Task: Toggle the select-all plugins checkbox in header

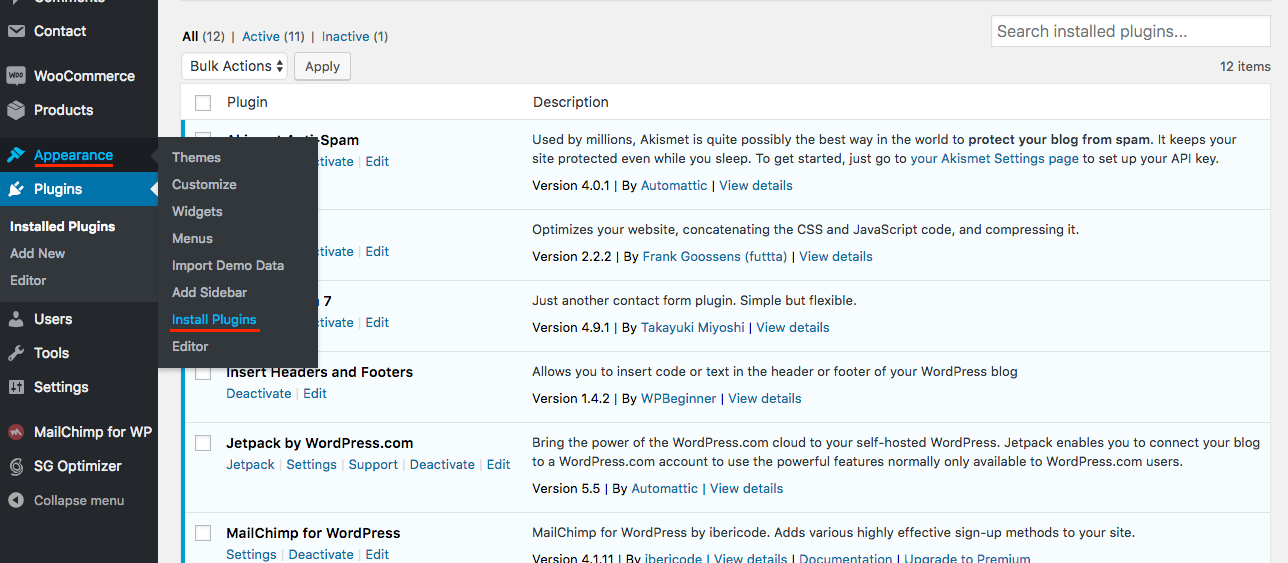Action: click(203, 103)
